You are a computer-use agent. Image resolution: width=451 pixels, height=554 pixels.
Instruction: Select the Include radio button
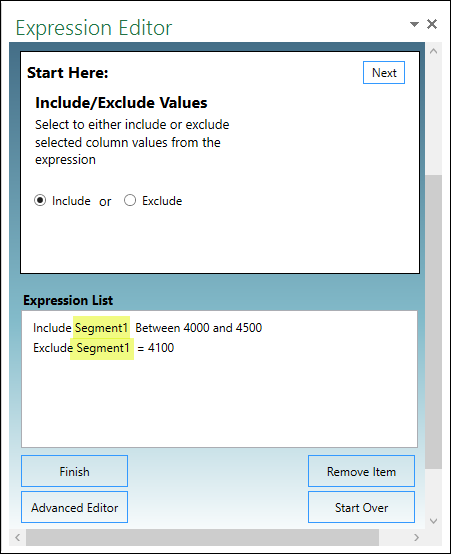coord(40,200)
